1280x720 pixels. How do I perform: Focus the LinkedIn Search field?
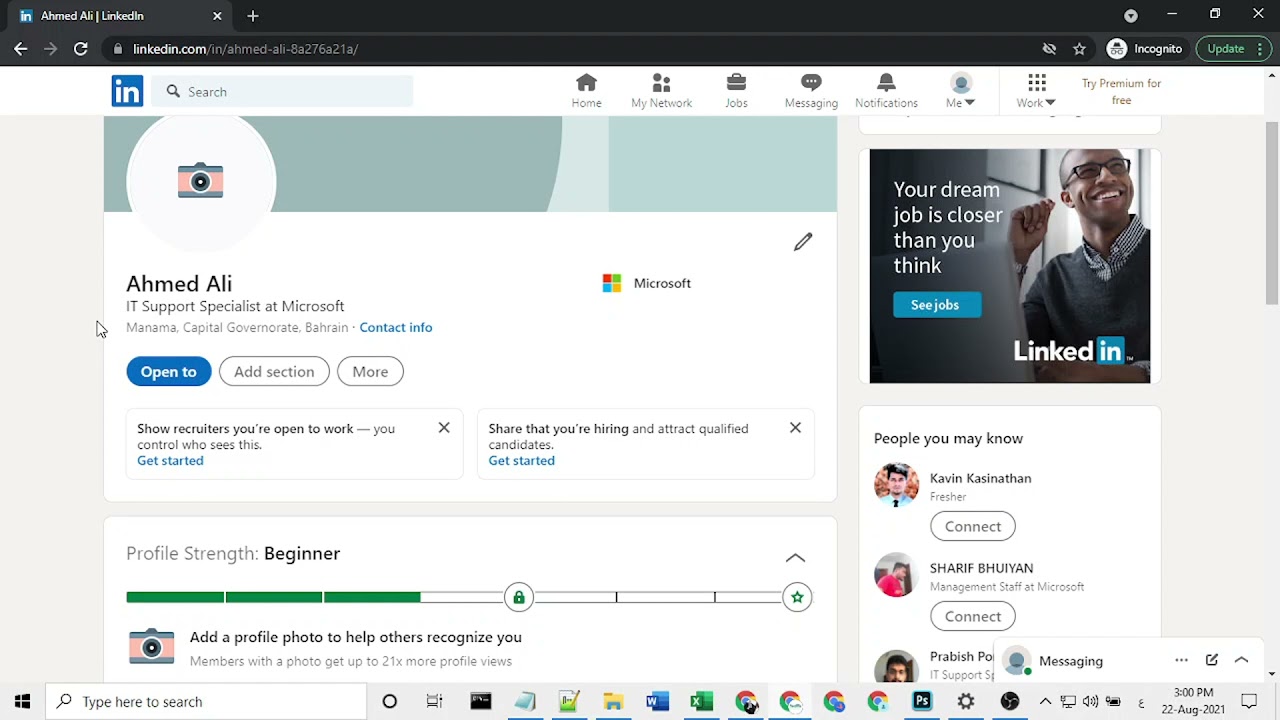tap(283, 91)
